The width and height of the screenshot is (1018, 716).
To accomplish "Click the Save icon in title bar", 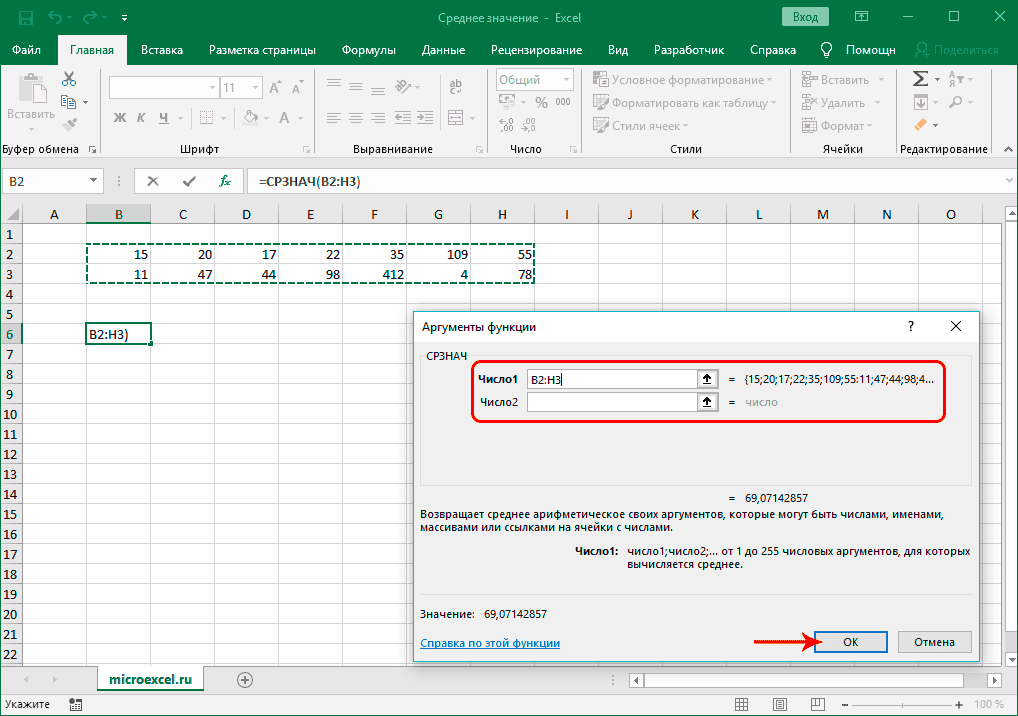I will (x=23, y=18).
